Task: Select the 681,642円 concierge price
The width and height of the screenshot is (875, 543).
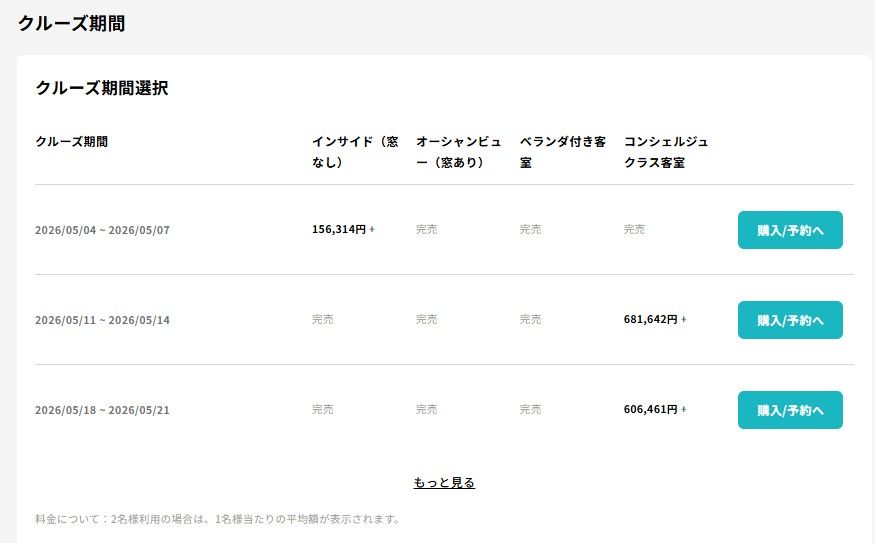Action: (x=655, y=319)
